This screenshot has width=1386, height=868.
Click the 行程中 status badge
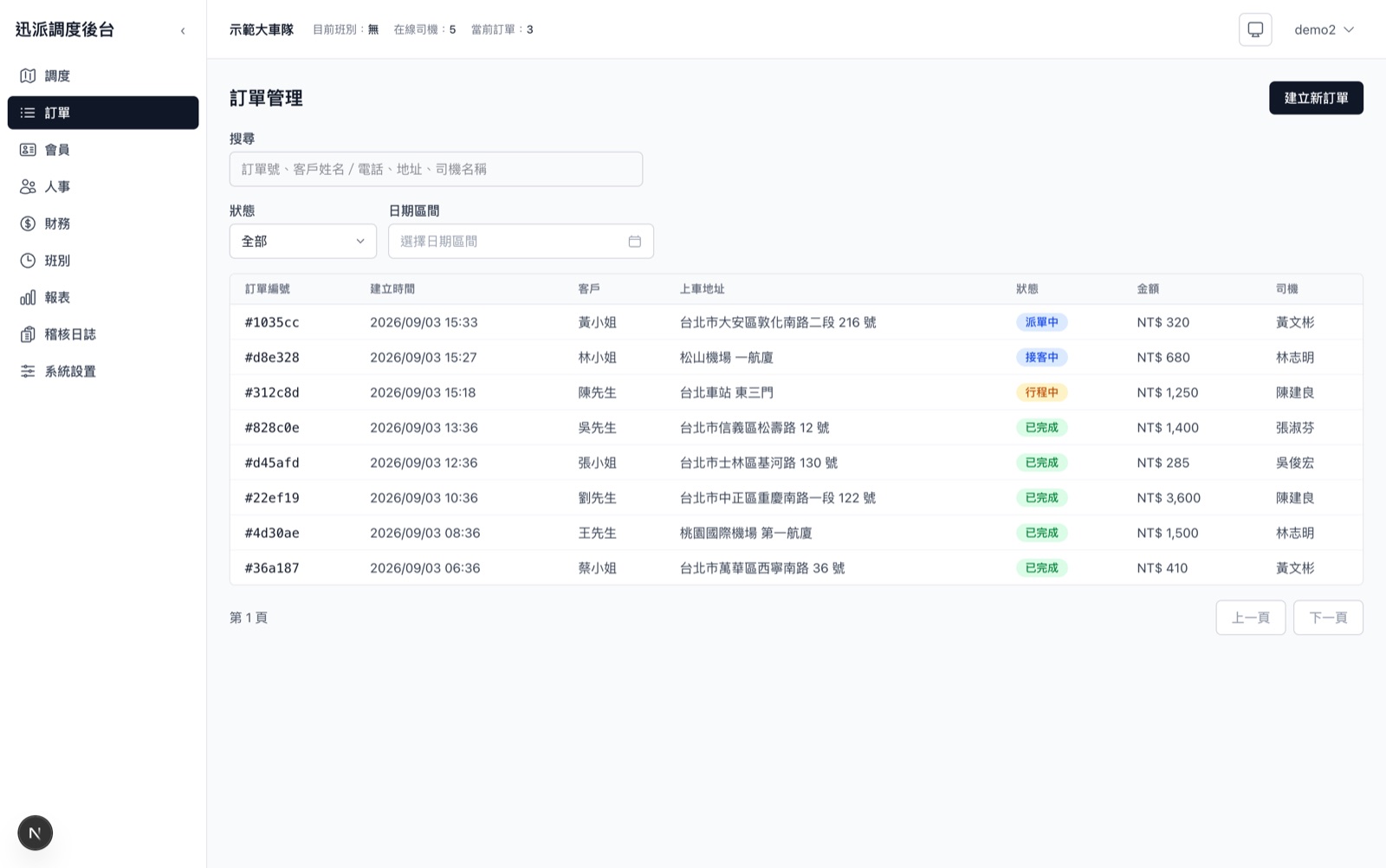[1041, 392]
